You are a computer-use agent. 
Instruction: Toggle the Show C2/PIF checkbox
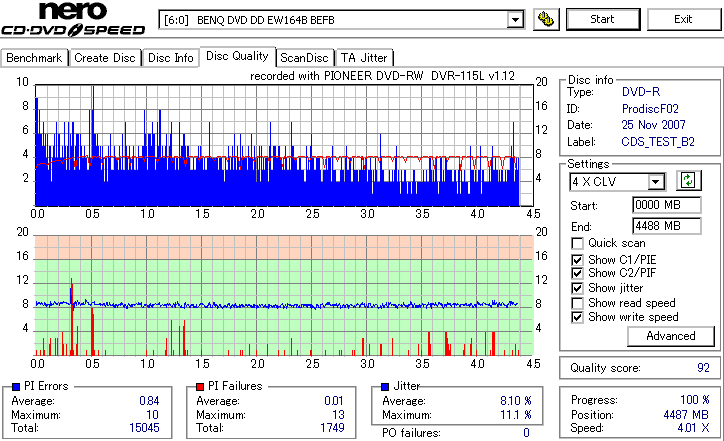point(577,273)
